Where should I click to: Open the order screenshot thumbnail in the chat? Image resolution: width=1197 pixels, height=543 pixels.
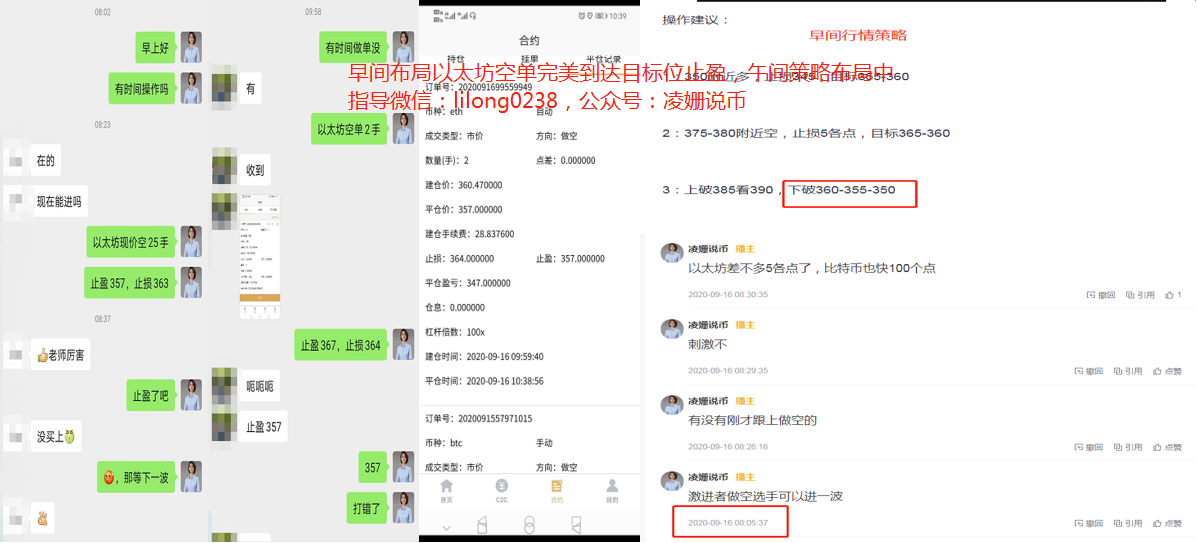coord(259,257)
